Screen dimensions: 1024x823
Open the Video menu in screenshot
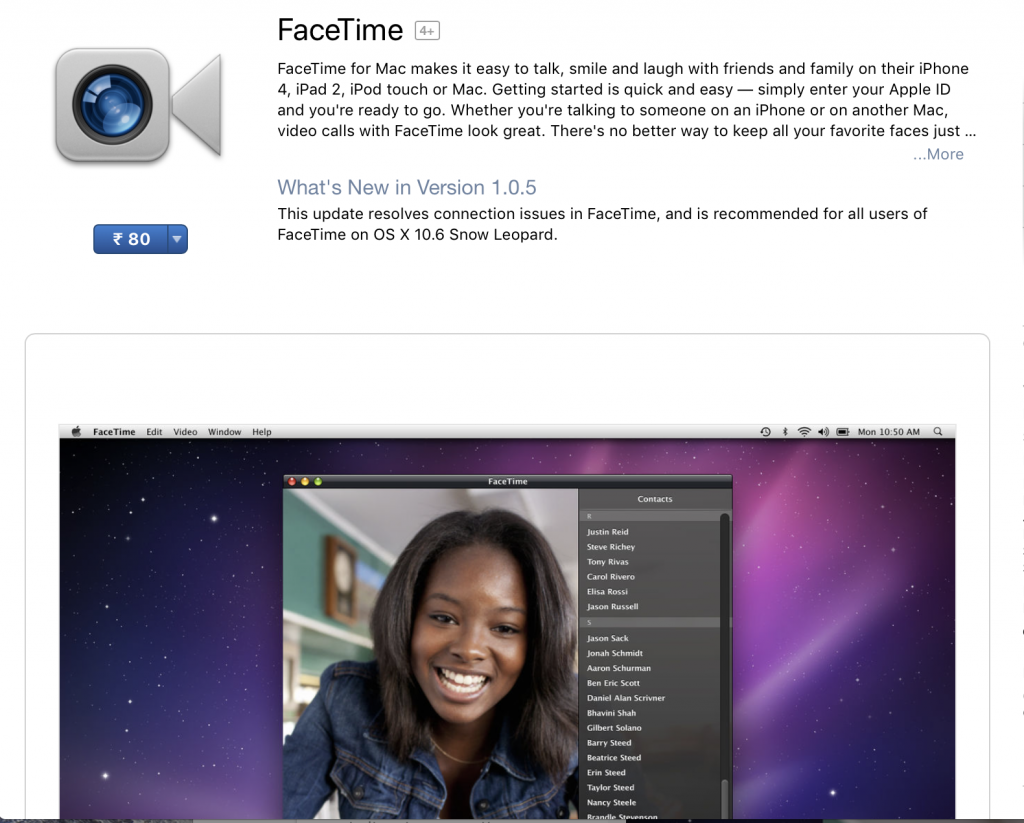tap(185, 432)
